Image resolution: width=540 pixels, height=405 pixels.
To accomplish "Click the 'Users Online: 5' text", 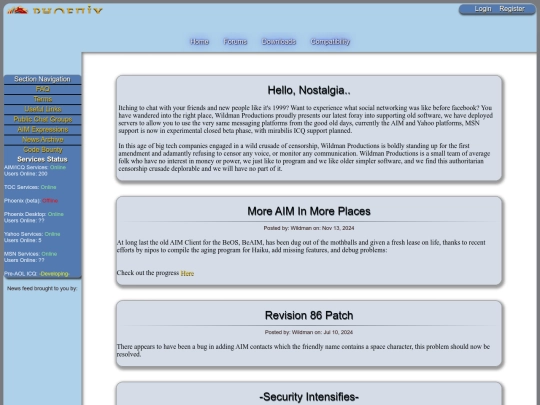I will click(x=23, y=240).
